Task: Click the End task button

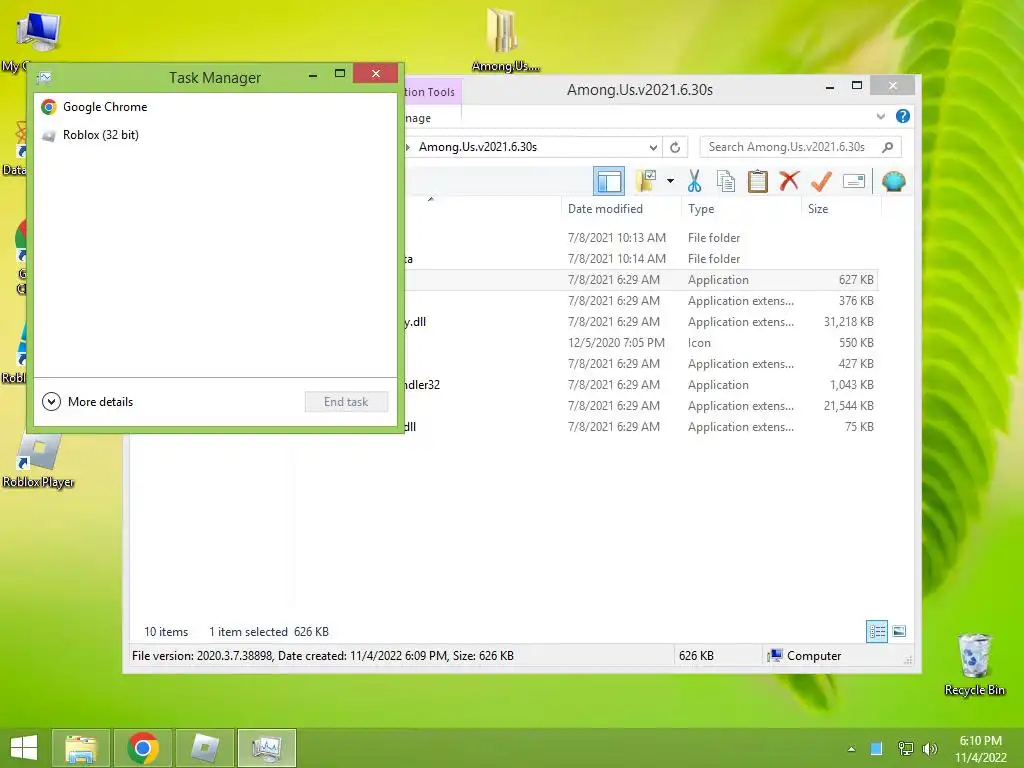Action: [x=346, y=402]
